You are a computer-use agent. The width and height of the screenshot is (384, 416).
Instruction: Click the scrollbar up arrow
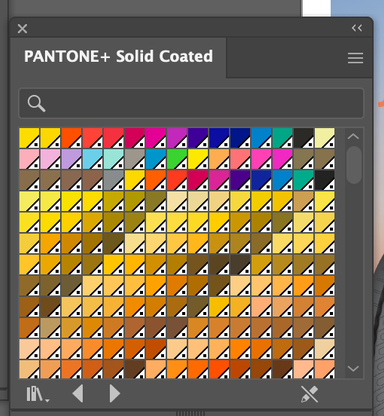353,136
